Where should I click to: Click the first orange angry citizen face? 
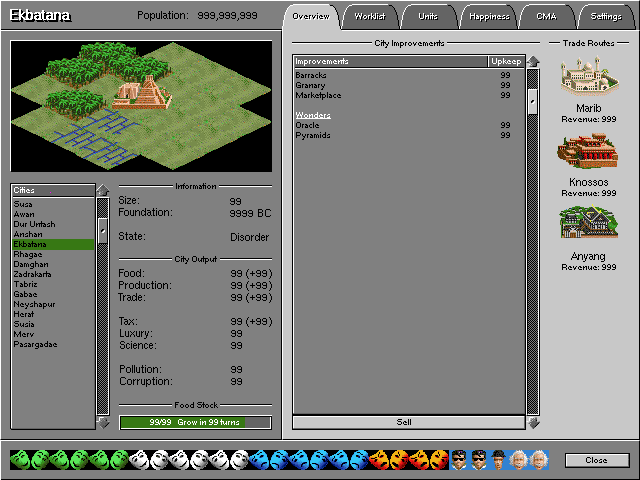[x=379, y=460]
